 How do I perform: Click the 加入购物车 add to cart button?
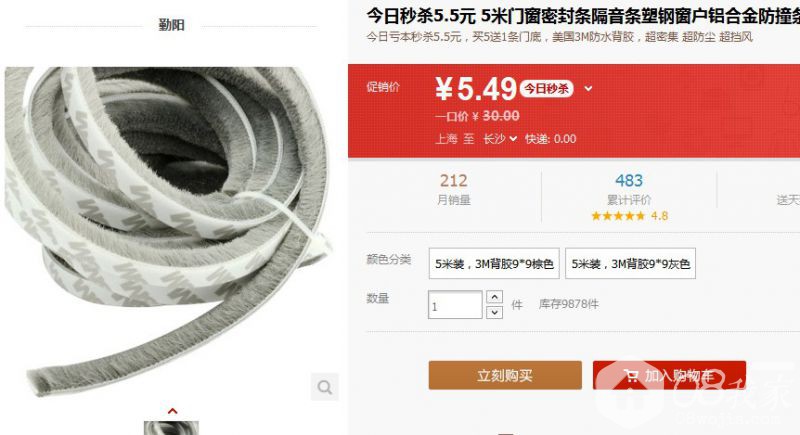point(669,375)
